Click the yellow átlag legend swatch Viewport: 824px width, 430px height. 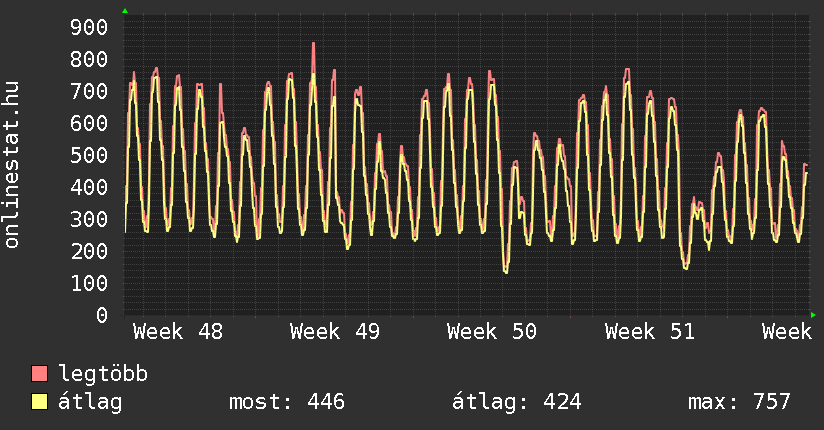(40, 403)
